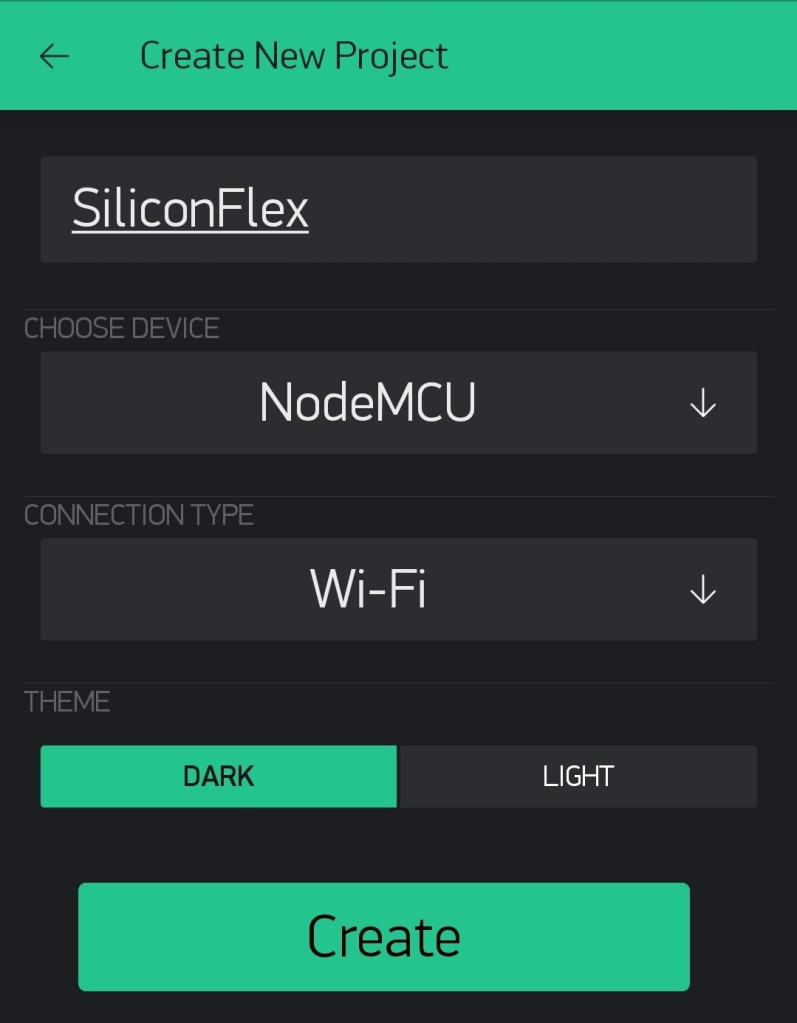Viewport: 797px width, 1023px height.
Task: Go back using the header arrow
Action: click(x=54, y=56)
